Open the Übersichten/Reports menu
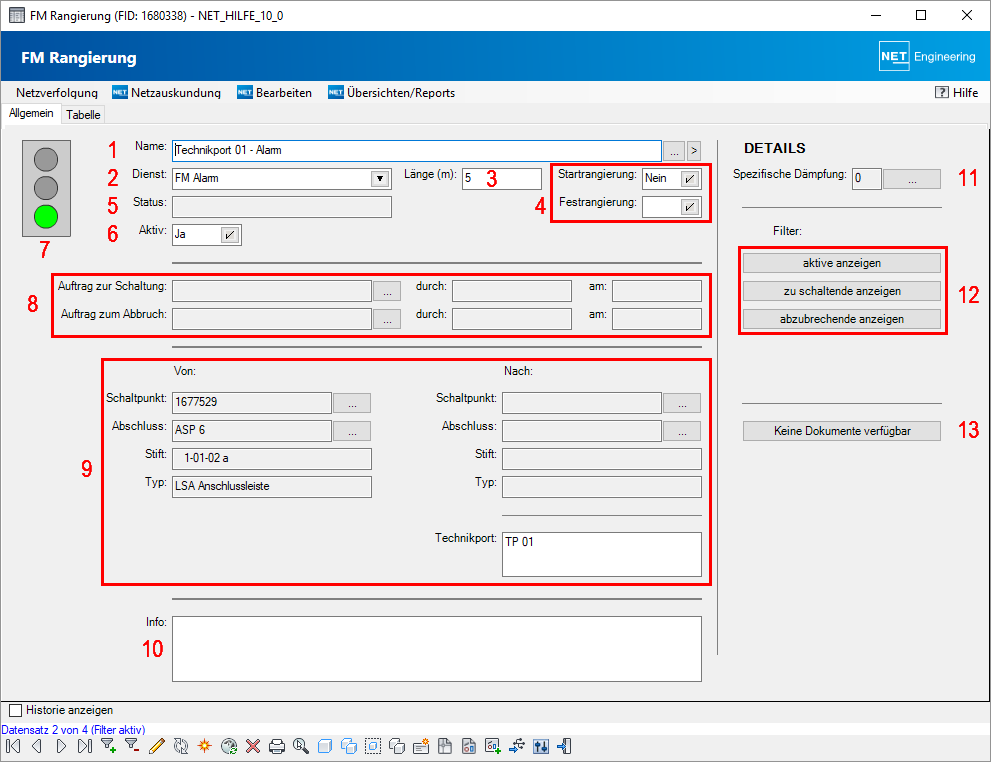This screenshot has height=762, width=991. [391, 93]
